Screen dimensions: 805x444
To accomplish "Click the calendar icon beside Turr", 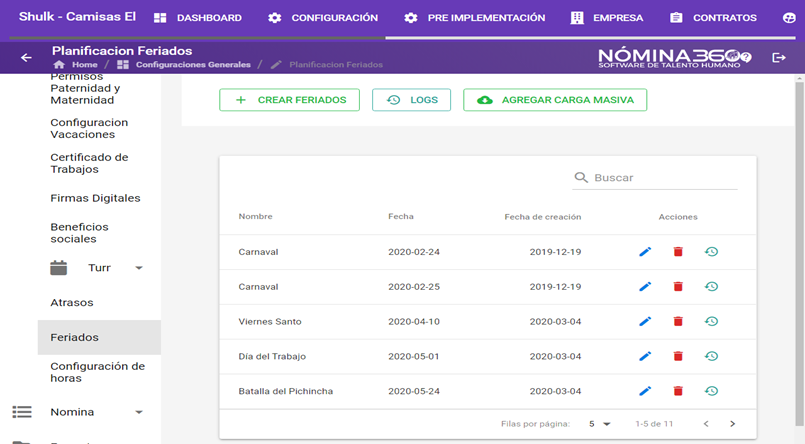I will coord(59,268).
